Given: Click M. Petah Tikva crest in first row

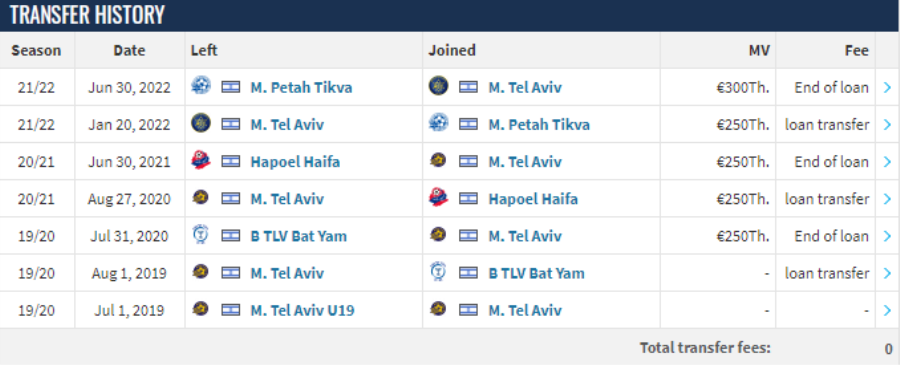Looking at the screenshot, I should point(201,86).
